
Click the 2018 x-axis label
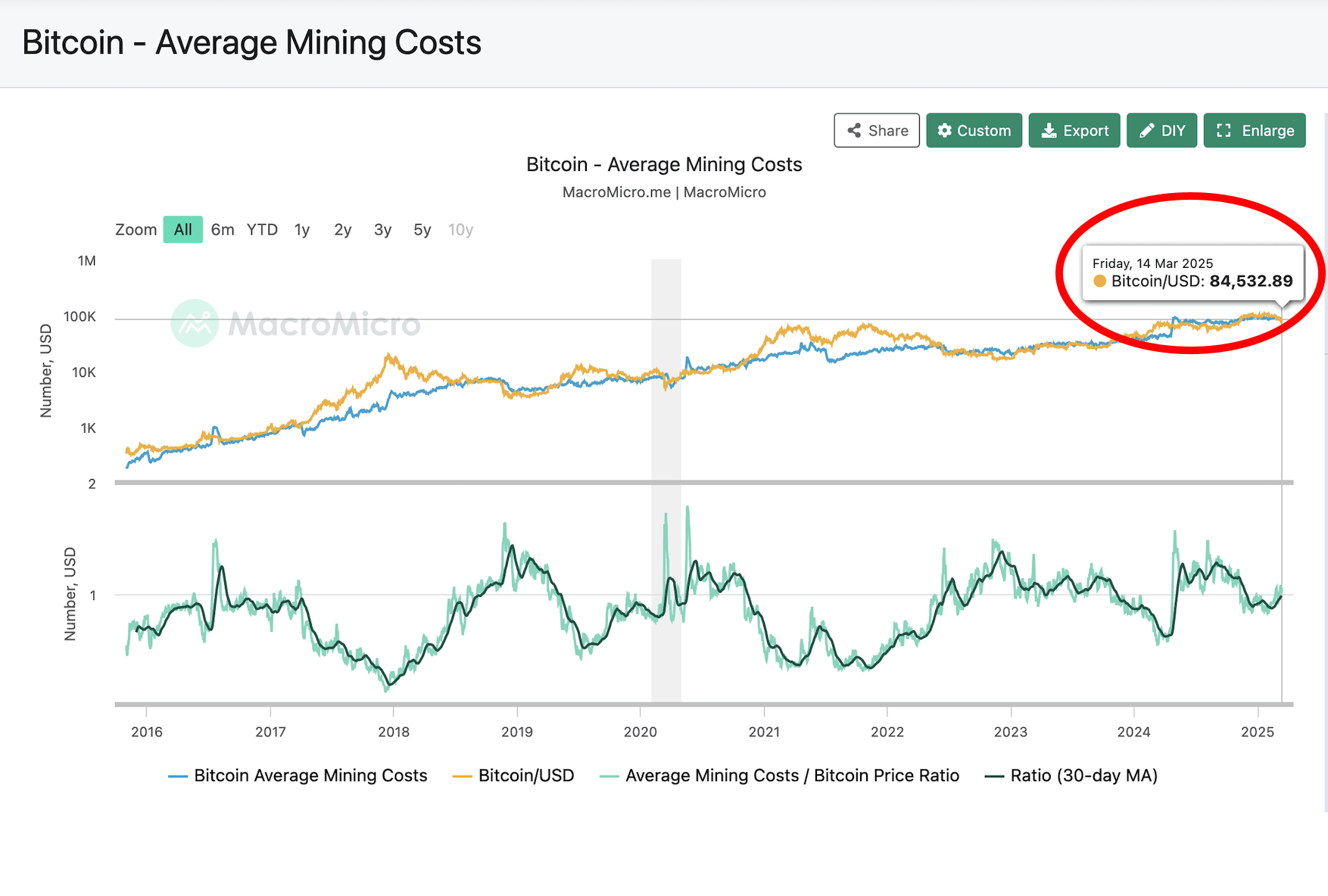[x=394, y=732]
